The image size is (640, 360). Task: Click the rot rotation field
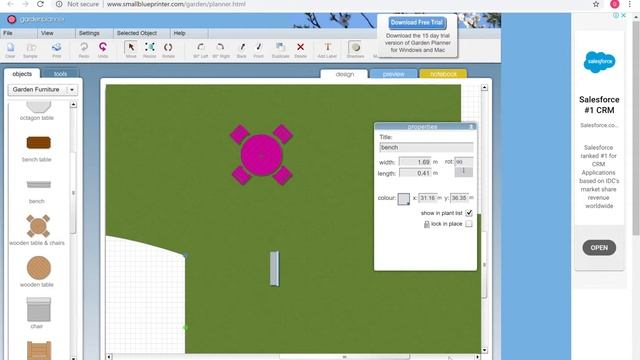pyautogui.click(x=464, y=162)
